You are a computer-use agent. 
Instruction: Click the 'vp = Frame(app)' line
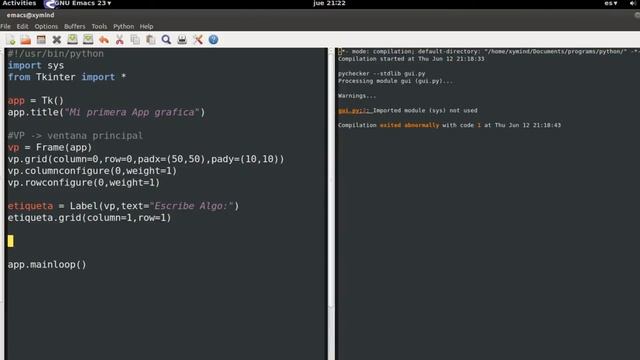click(x=50, y=147)
